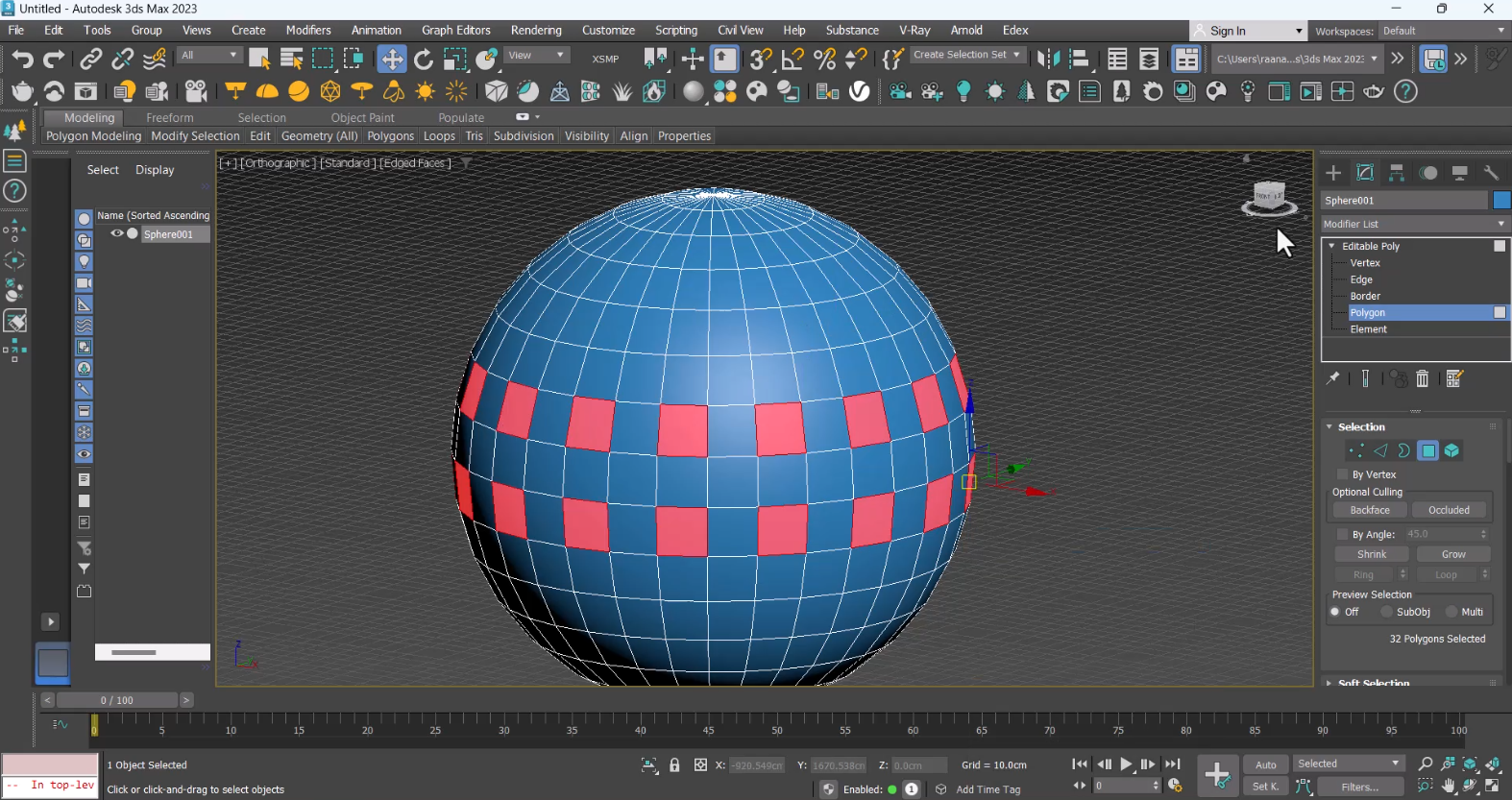Click the Mirror tool icon
Viewport: 1512px width, 800px height.
[1048, 60]
